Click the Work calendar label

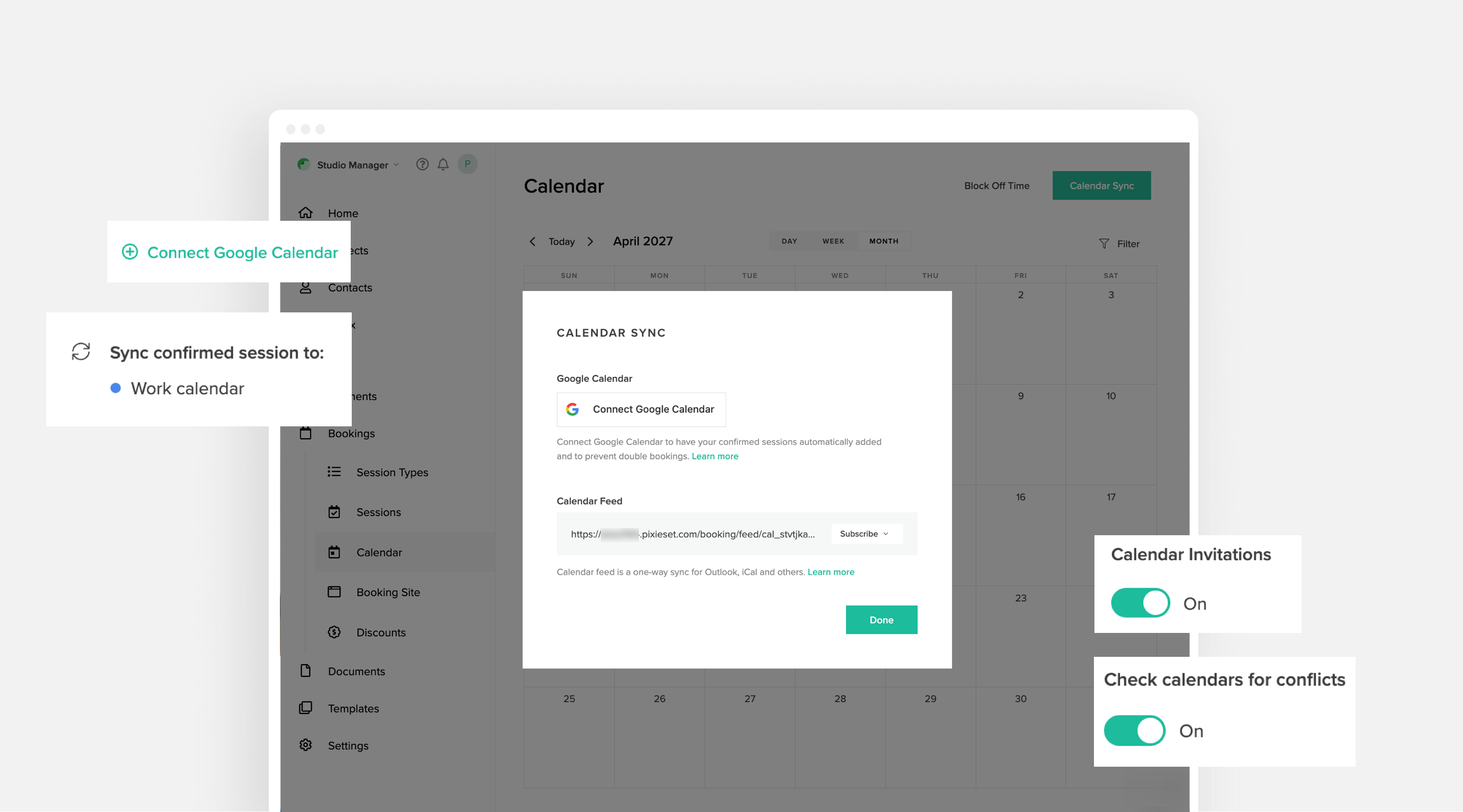pos(187,388)
